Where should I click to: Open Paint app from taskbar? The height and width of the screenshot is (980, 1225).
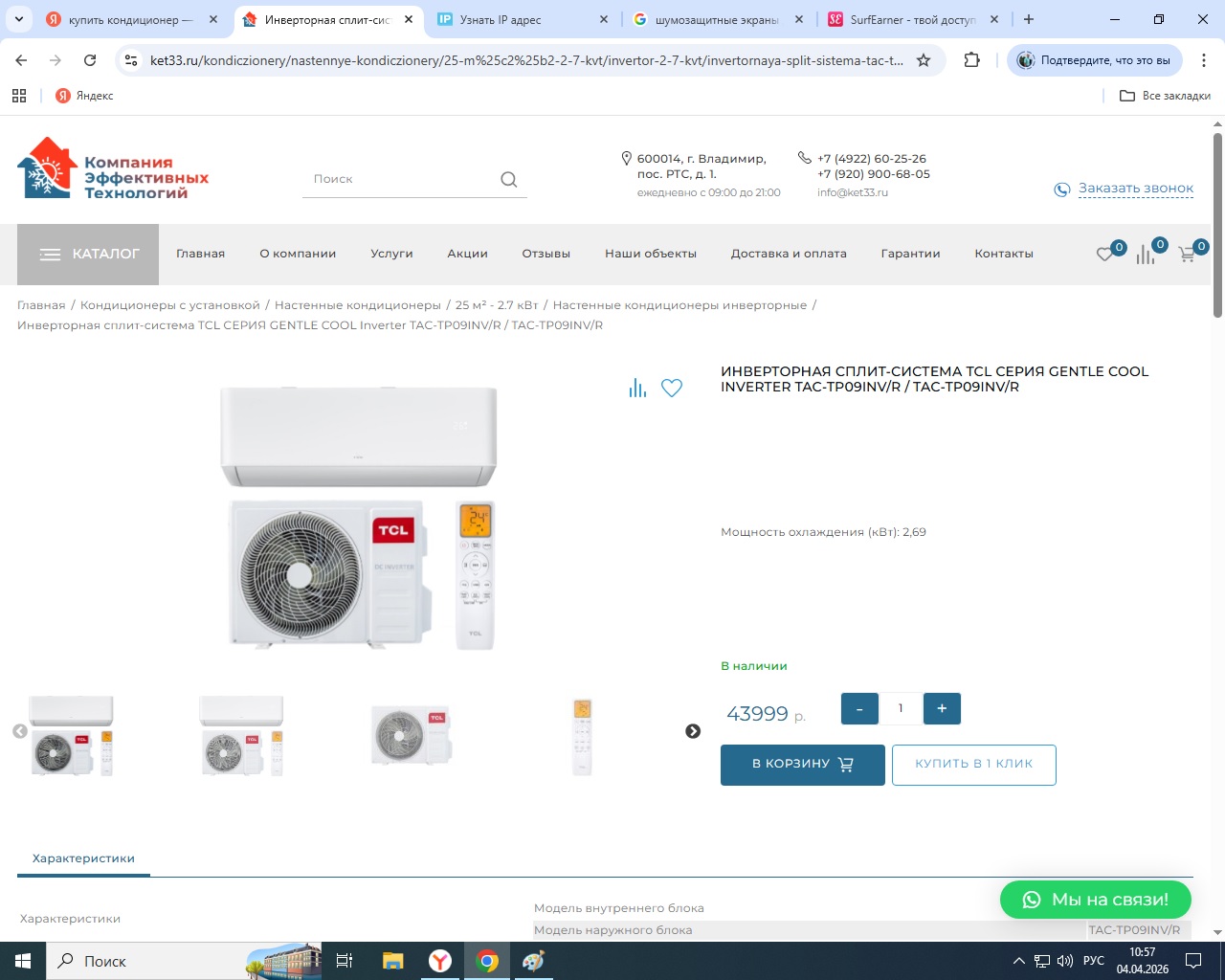[533, 961]
